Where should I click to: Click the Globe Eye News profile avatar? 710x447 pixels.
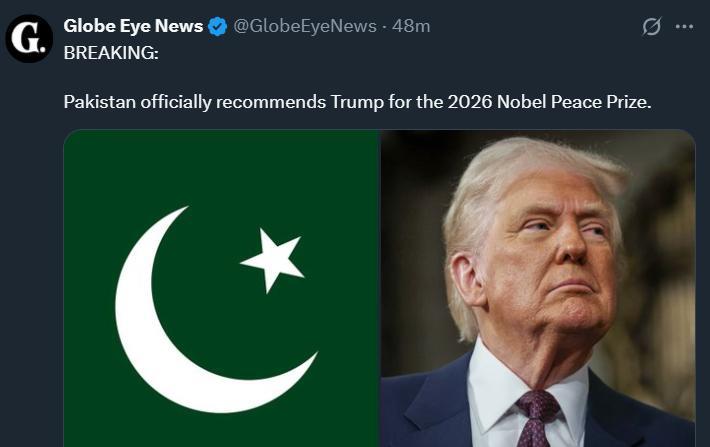point(29,39)
